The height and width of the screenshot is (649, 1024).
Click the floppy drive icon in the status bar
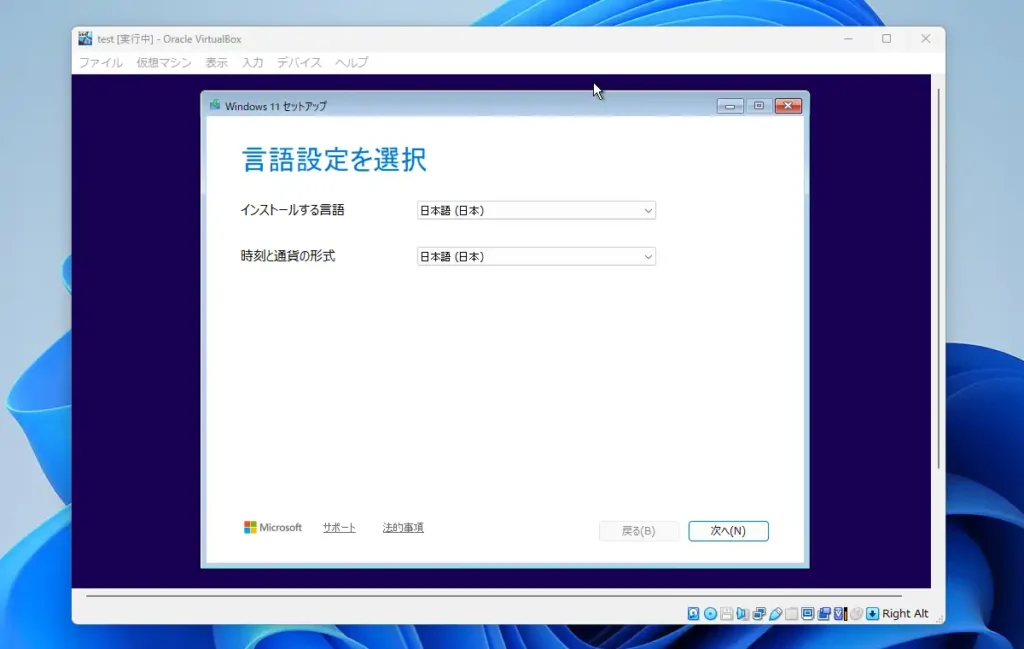pos(726,613)
